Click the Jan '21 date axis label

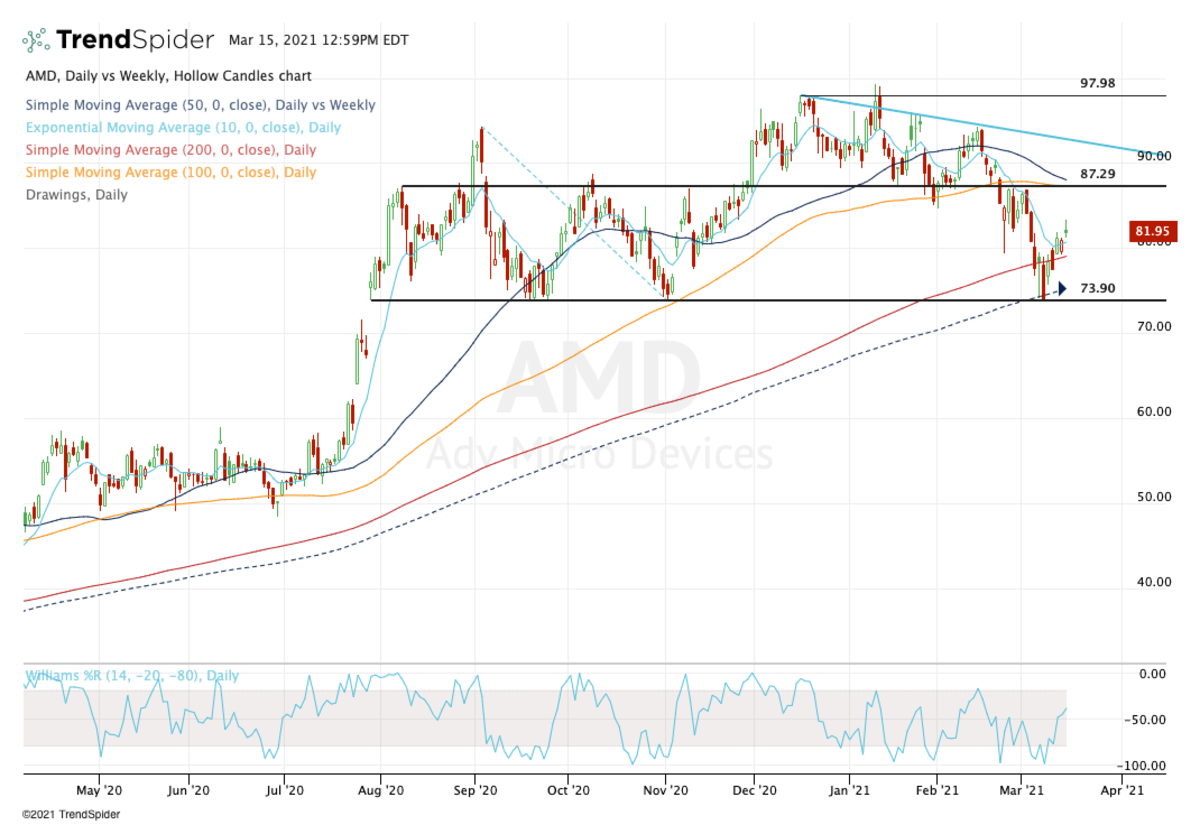pyautogui.click(x=849, y=789)
